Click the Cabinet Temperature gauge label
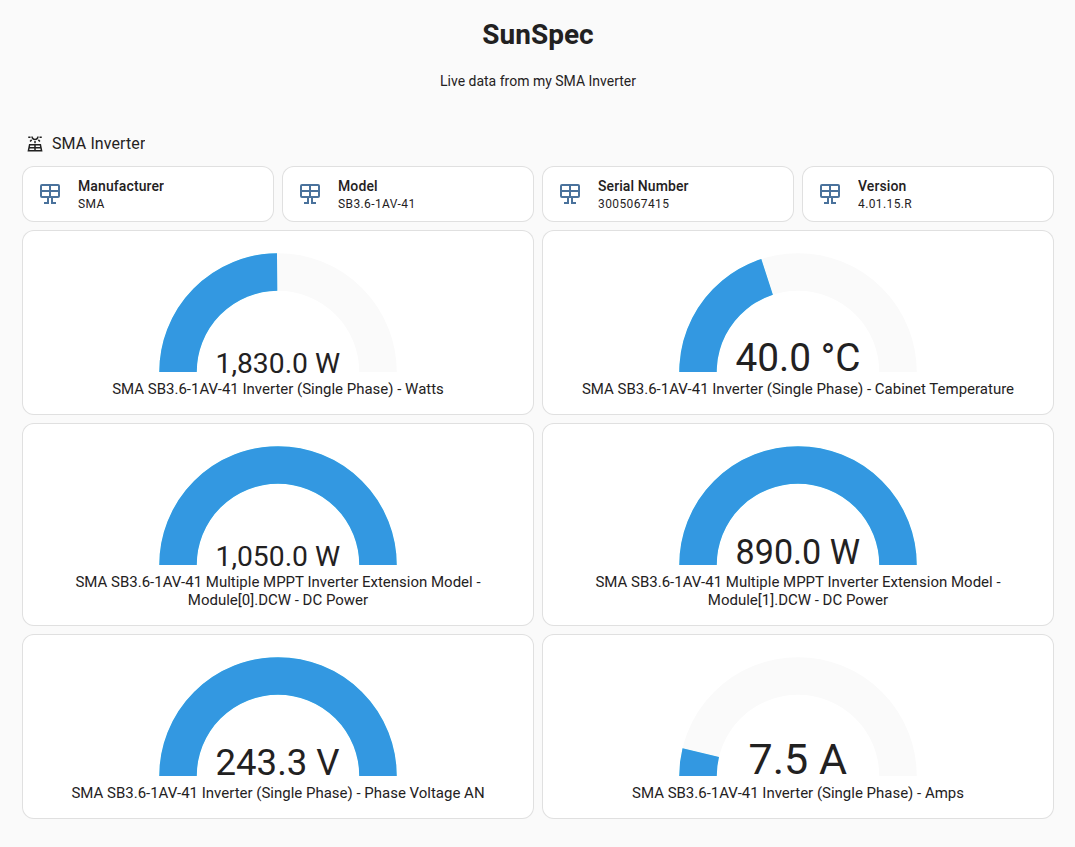This screenshot has height=847, width=1075. (798, 389)
